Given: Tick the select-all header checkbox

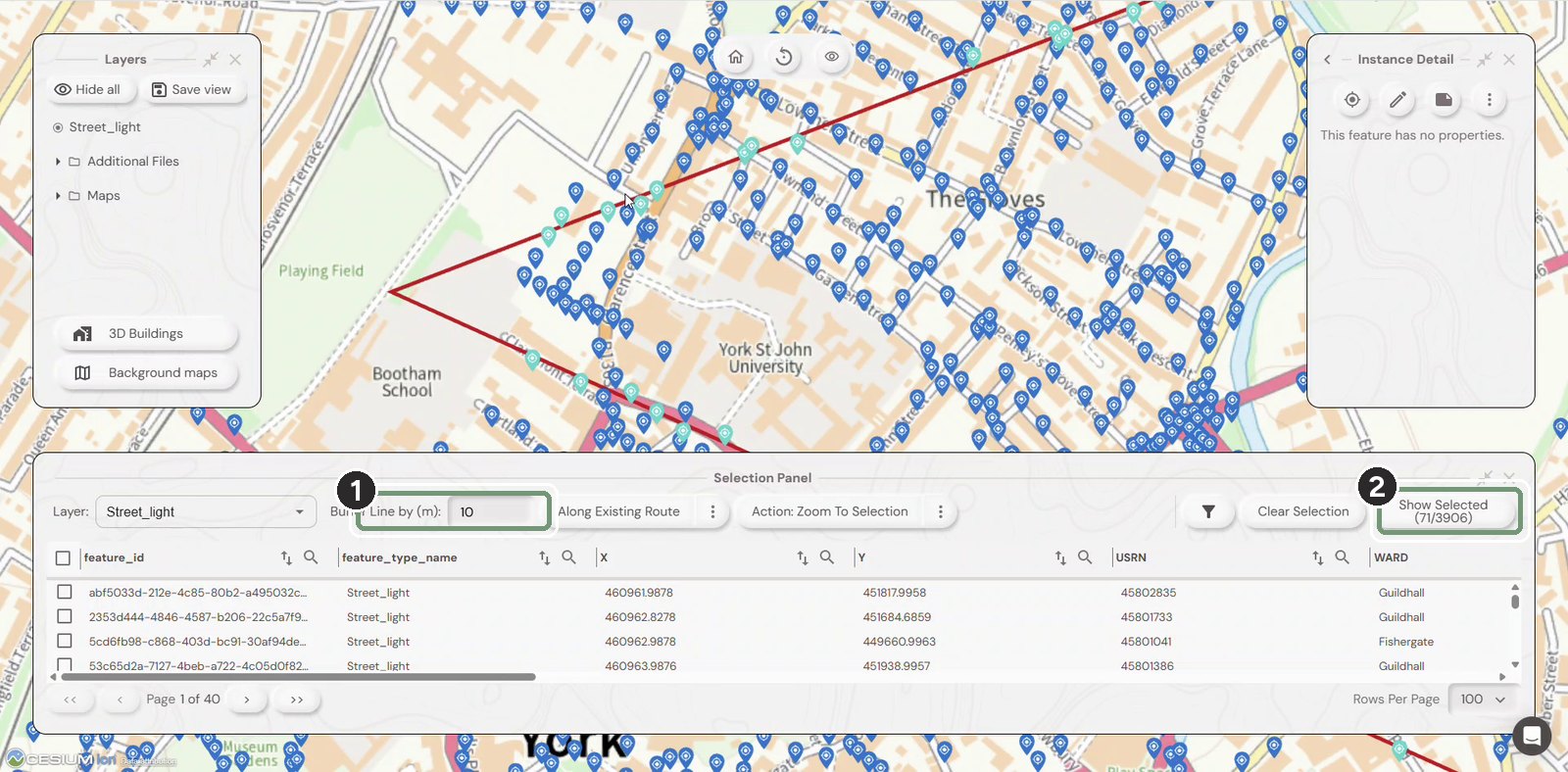Looking at the screenshot, I should point(63,557).
